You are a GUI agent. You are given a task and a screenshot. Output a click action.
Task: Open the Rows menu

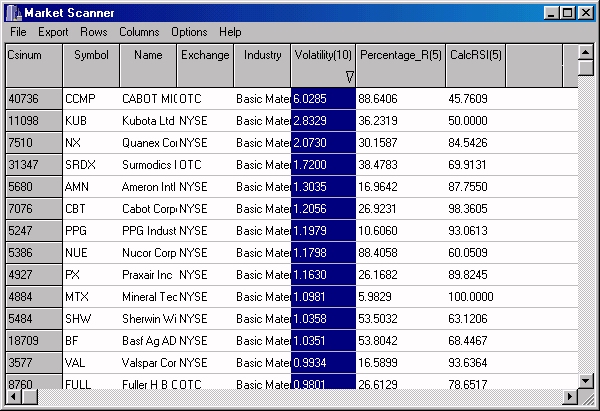[94, 32]
